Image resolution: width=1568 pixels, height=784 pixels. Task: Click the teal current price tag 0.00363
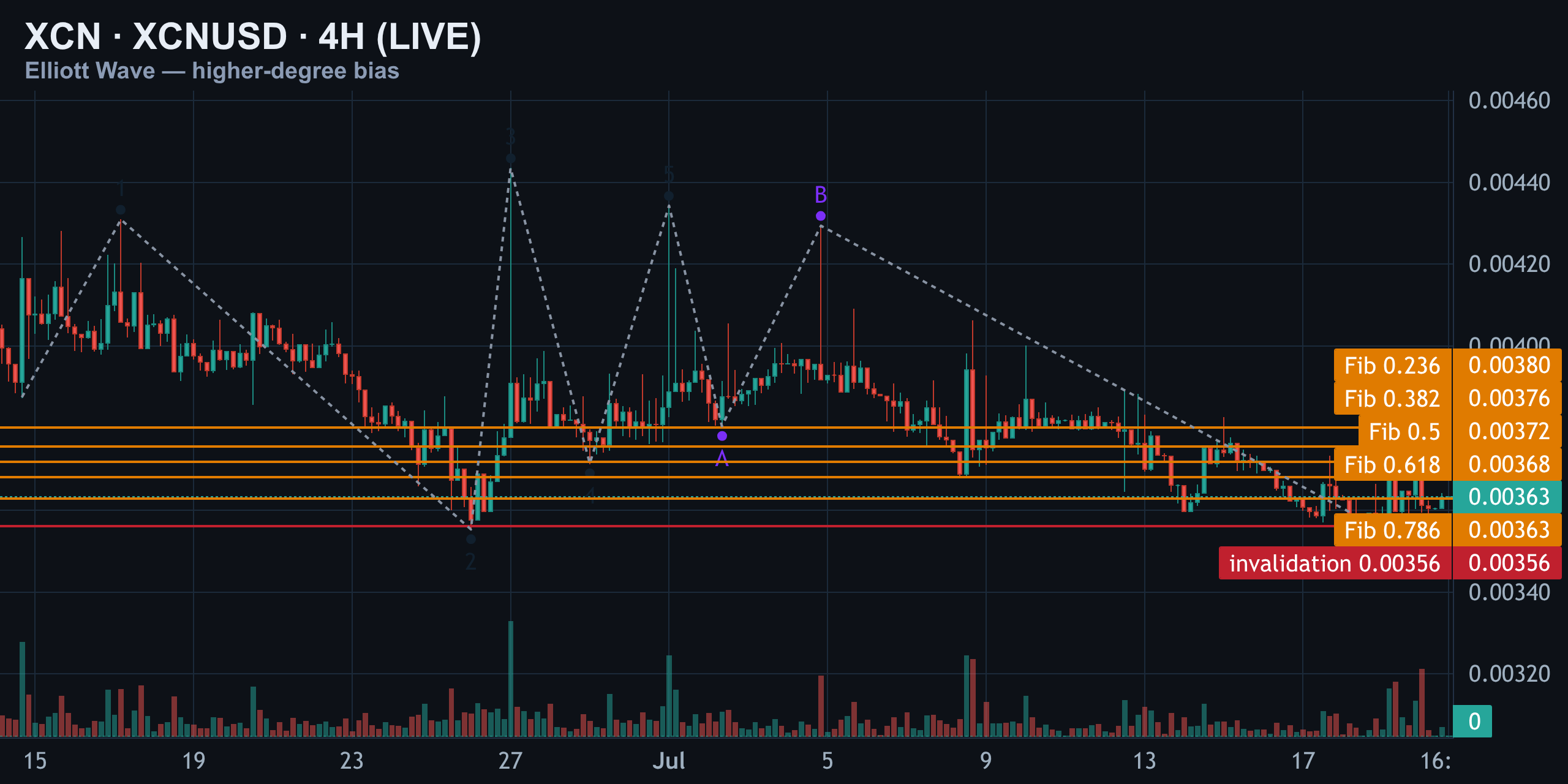pos(1507,497)
